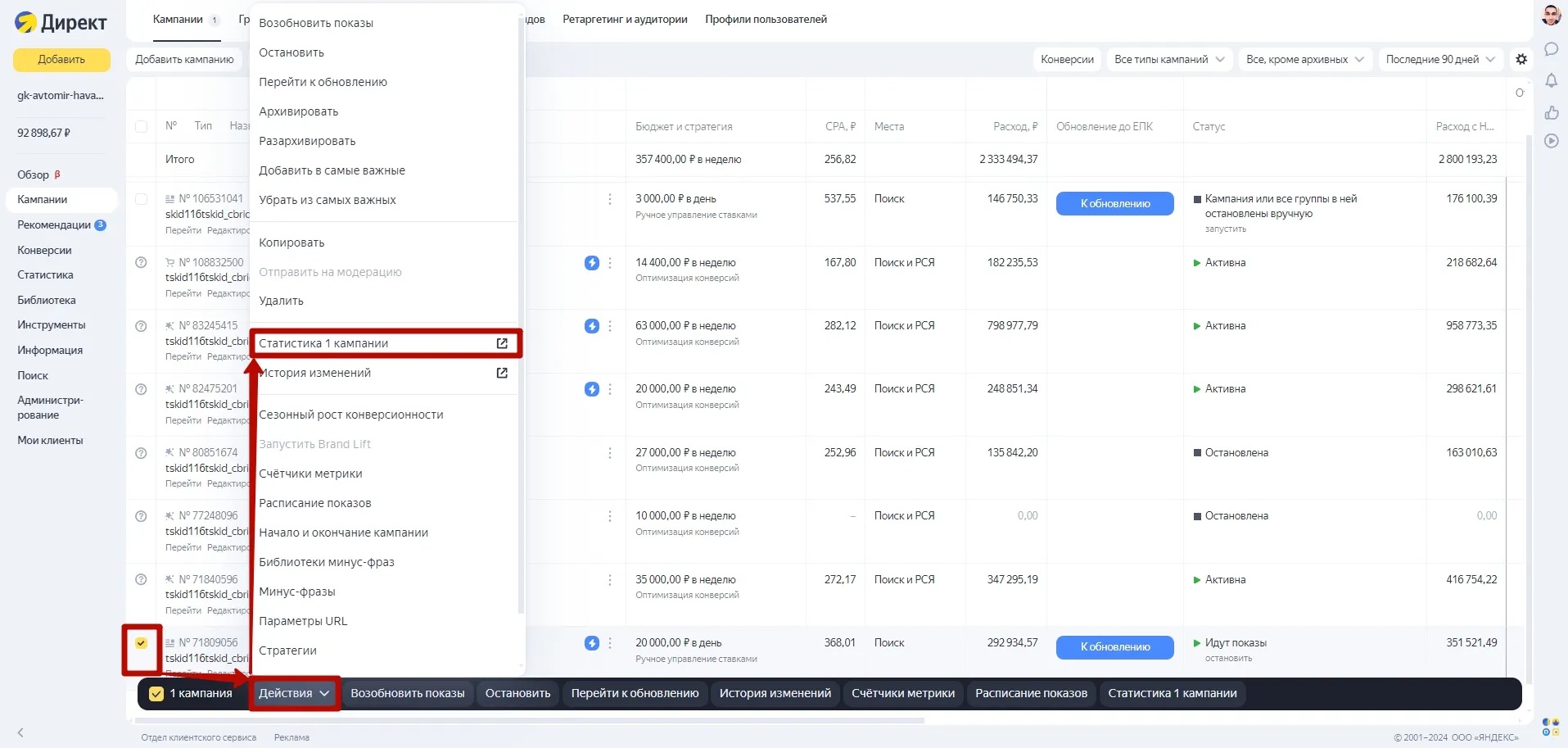Choose Архивировать in the actions menu
The image size is (1568, 748).
pos(299,111)
